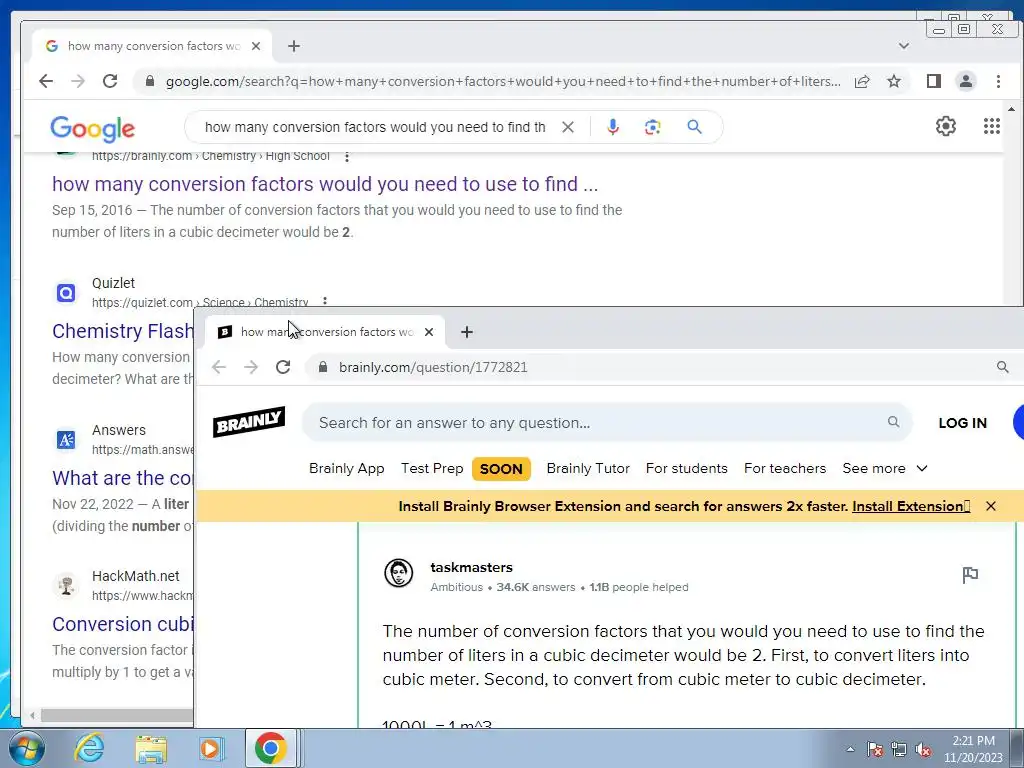The height and width of the screenshot is (768, 1024).
Task: Expand the tab search chevron in Google window
Action: (x=904, y=46)
